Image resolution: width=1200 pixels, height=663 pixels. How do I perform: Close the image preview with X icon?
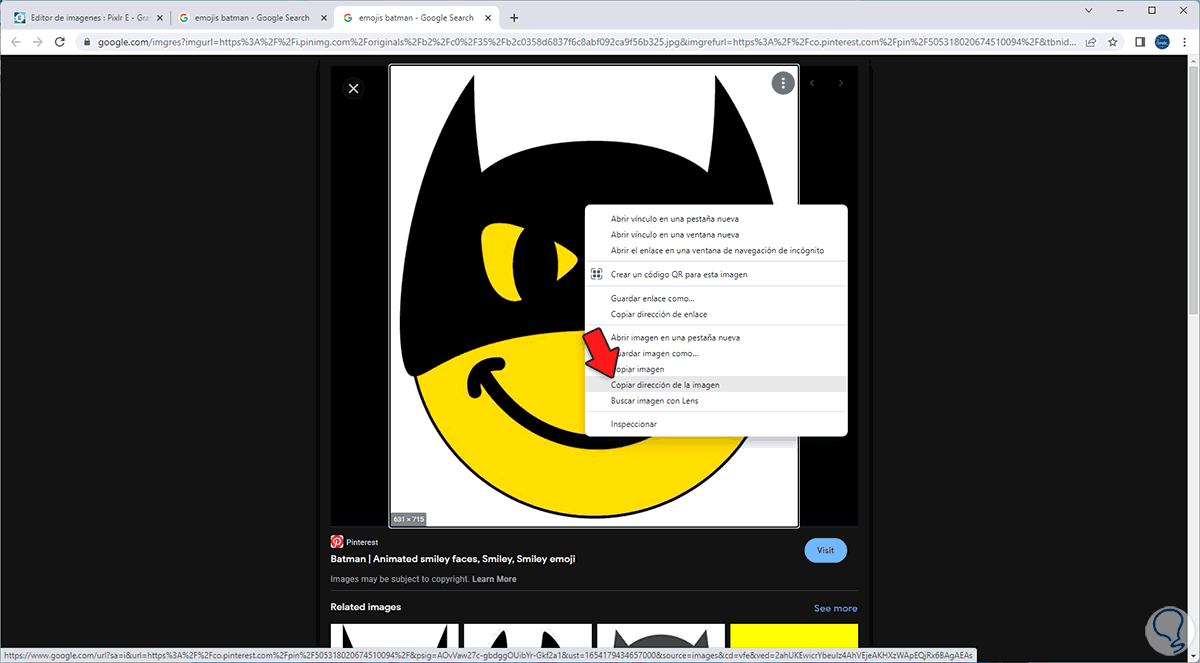click(353, 89)
